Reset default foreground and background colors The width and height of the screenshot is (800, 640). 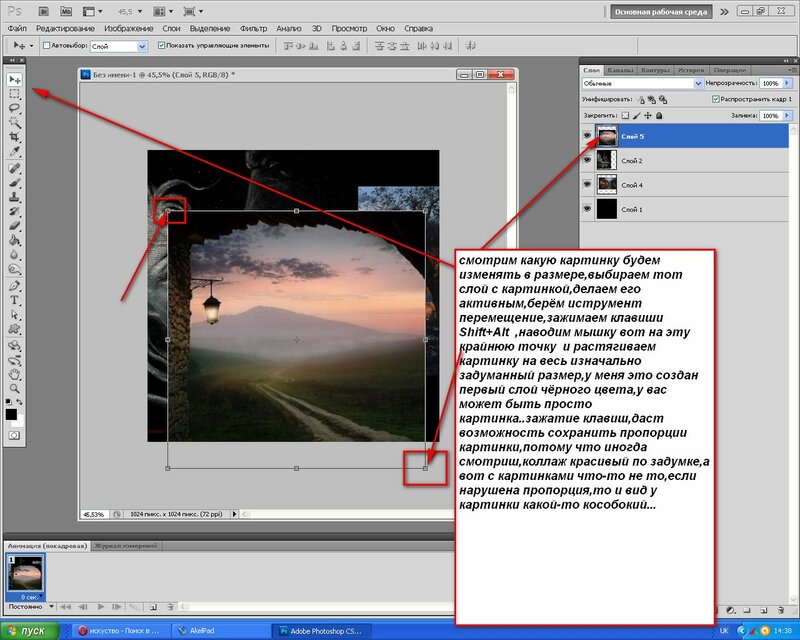9,402
